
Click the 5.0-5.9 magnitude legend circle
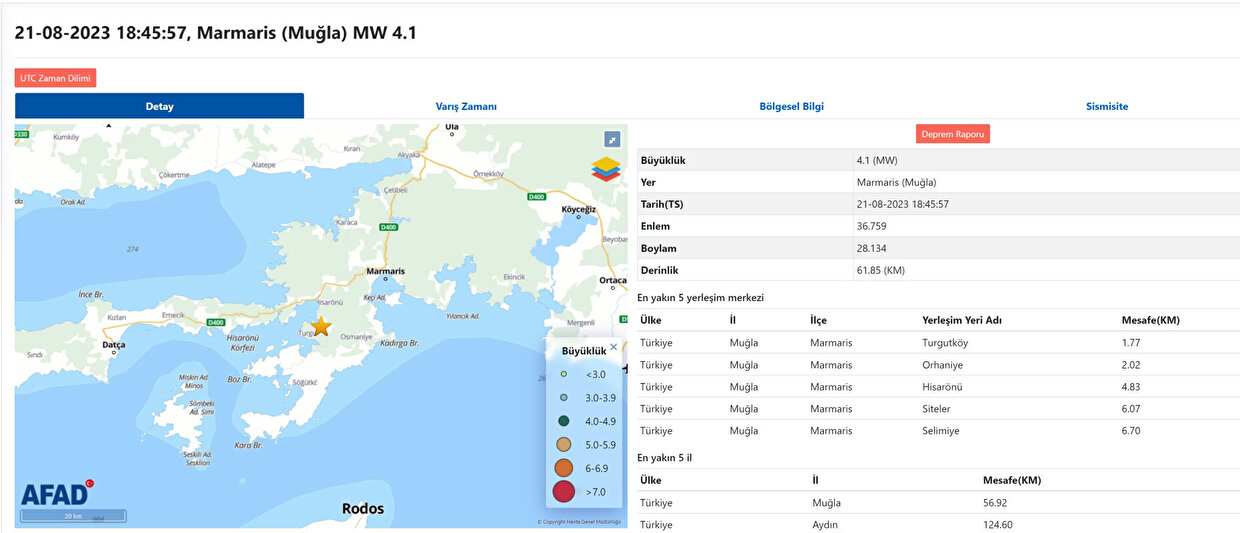(x=564, y=444)
